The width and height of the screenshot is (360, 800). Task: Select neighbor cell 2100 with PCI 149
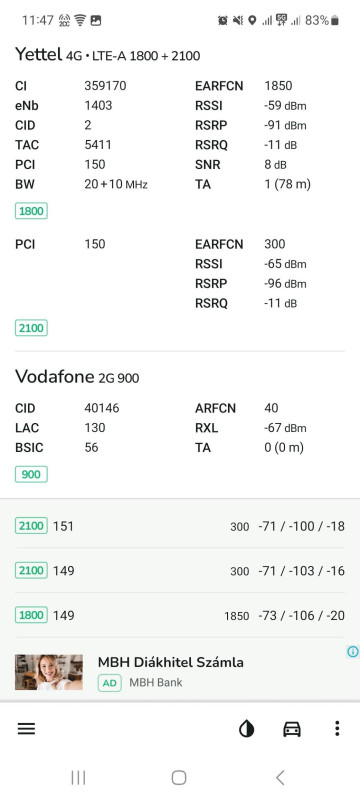tap(180, 570)
